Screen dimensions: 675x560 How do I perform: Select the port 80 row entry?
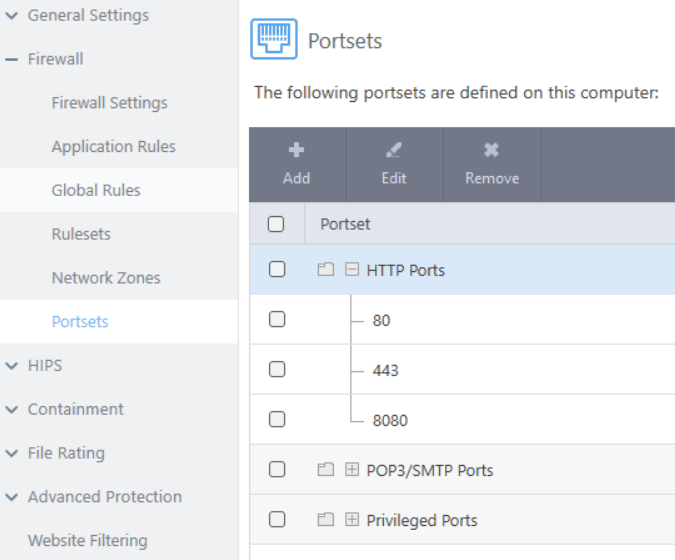(381, 320)
